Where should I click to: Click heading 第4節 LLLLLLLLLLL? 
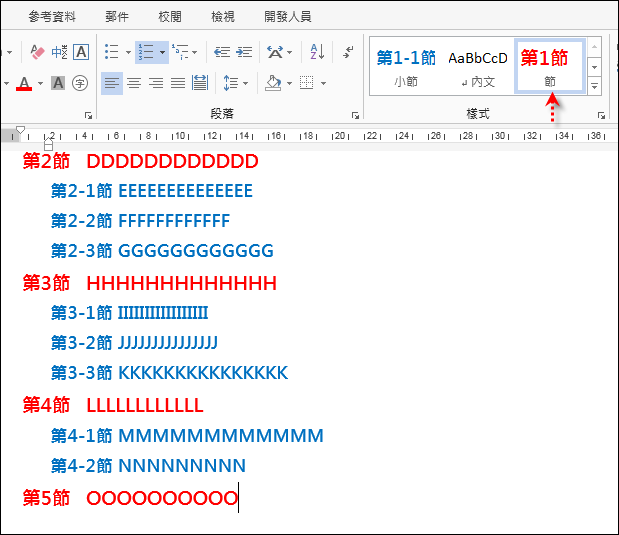[113, 405]
